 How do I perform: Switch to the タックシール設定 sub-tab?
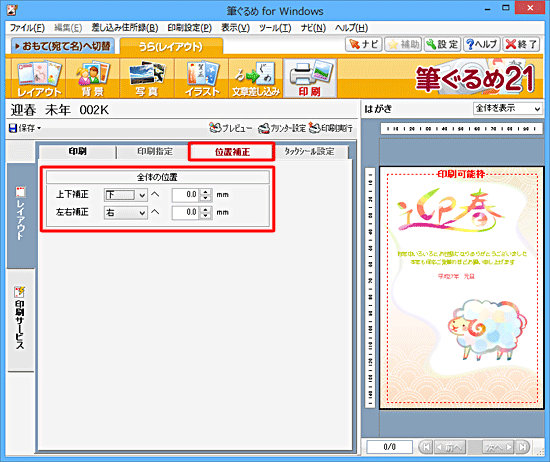[x=310, y=152]
